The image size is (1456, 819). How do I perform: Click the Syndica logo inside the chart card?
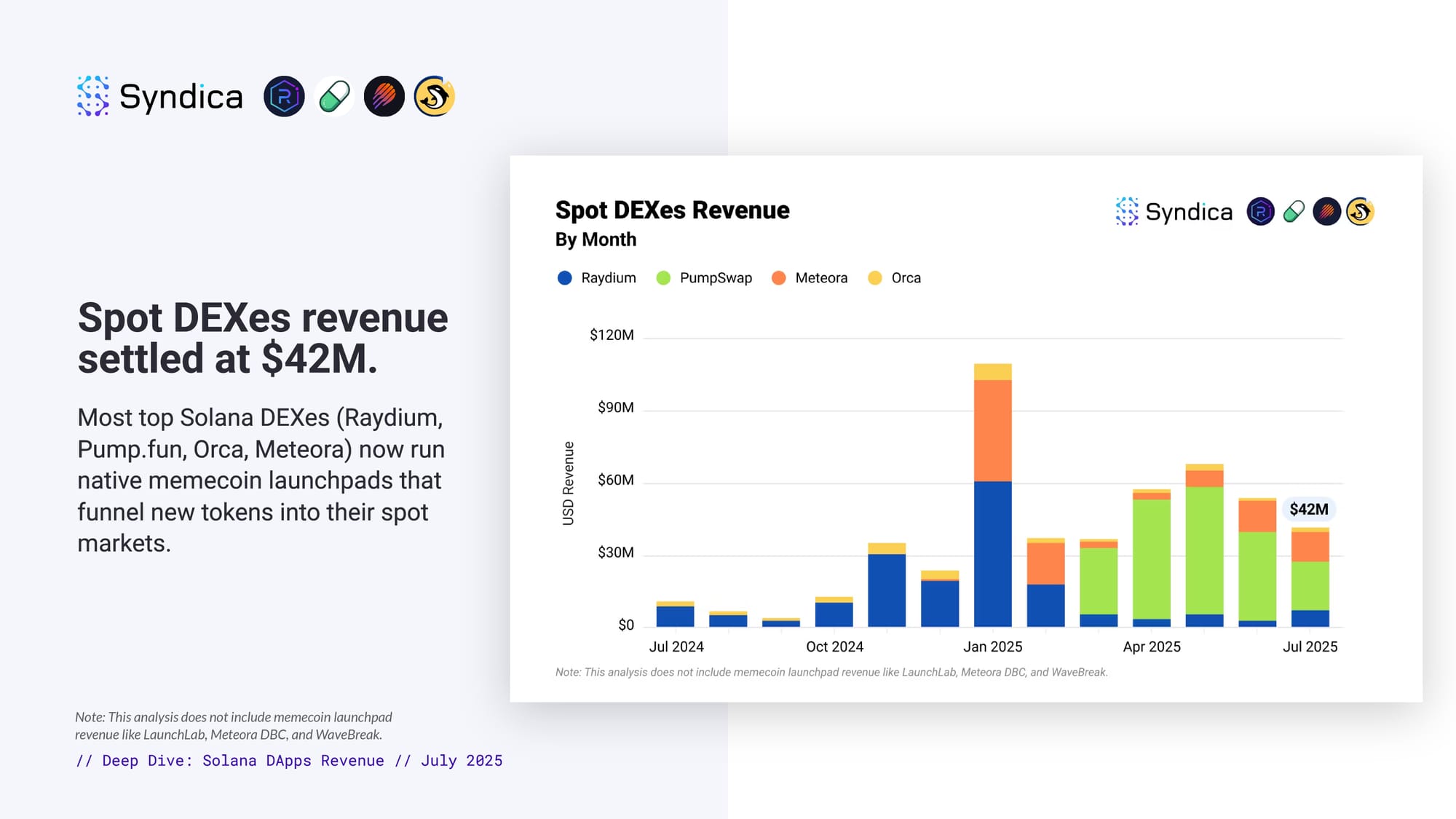tap(1174, 212)
